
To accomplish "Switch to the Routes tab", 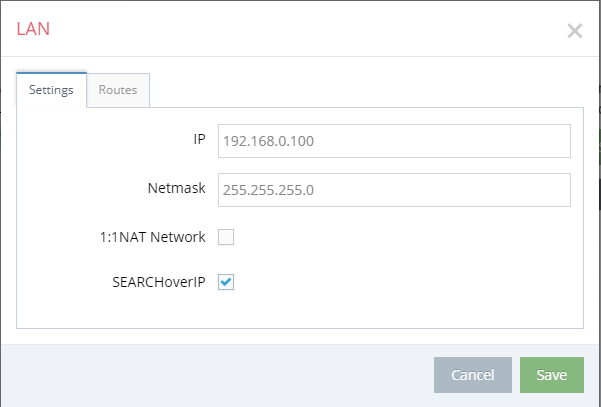I will [x=118, y=90].
